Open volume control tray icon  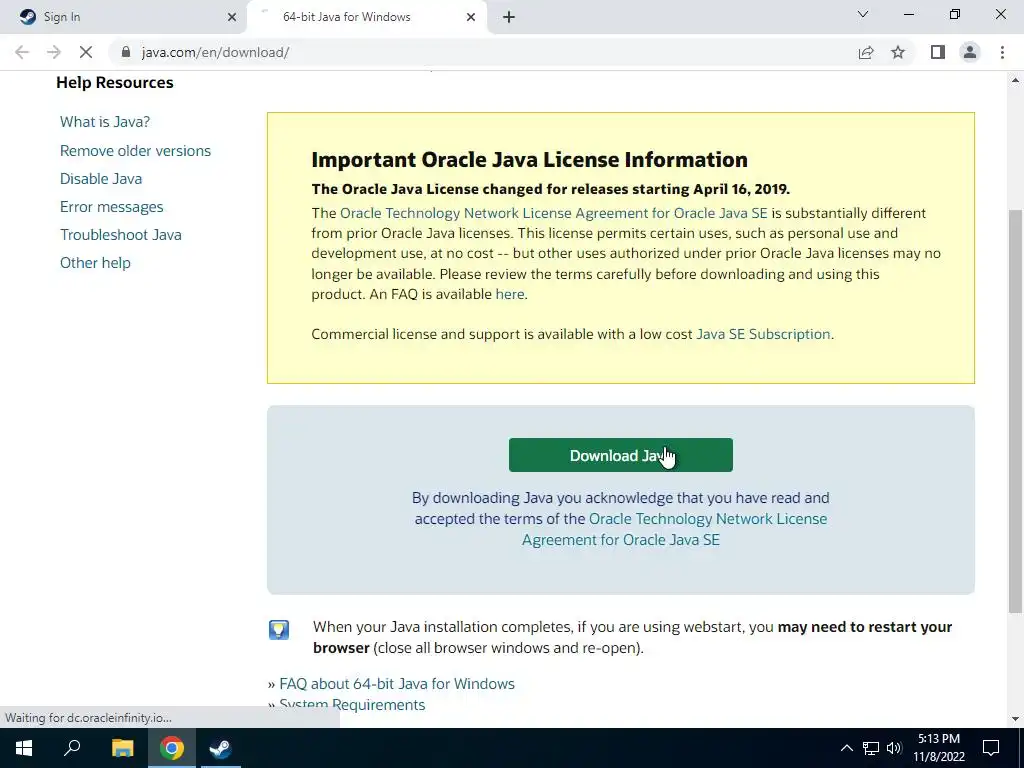pyautogui.click(x=894, y=748)
